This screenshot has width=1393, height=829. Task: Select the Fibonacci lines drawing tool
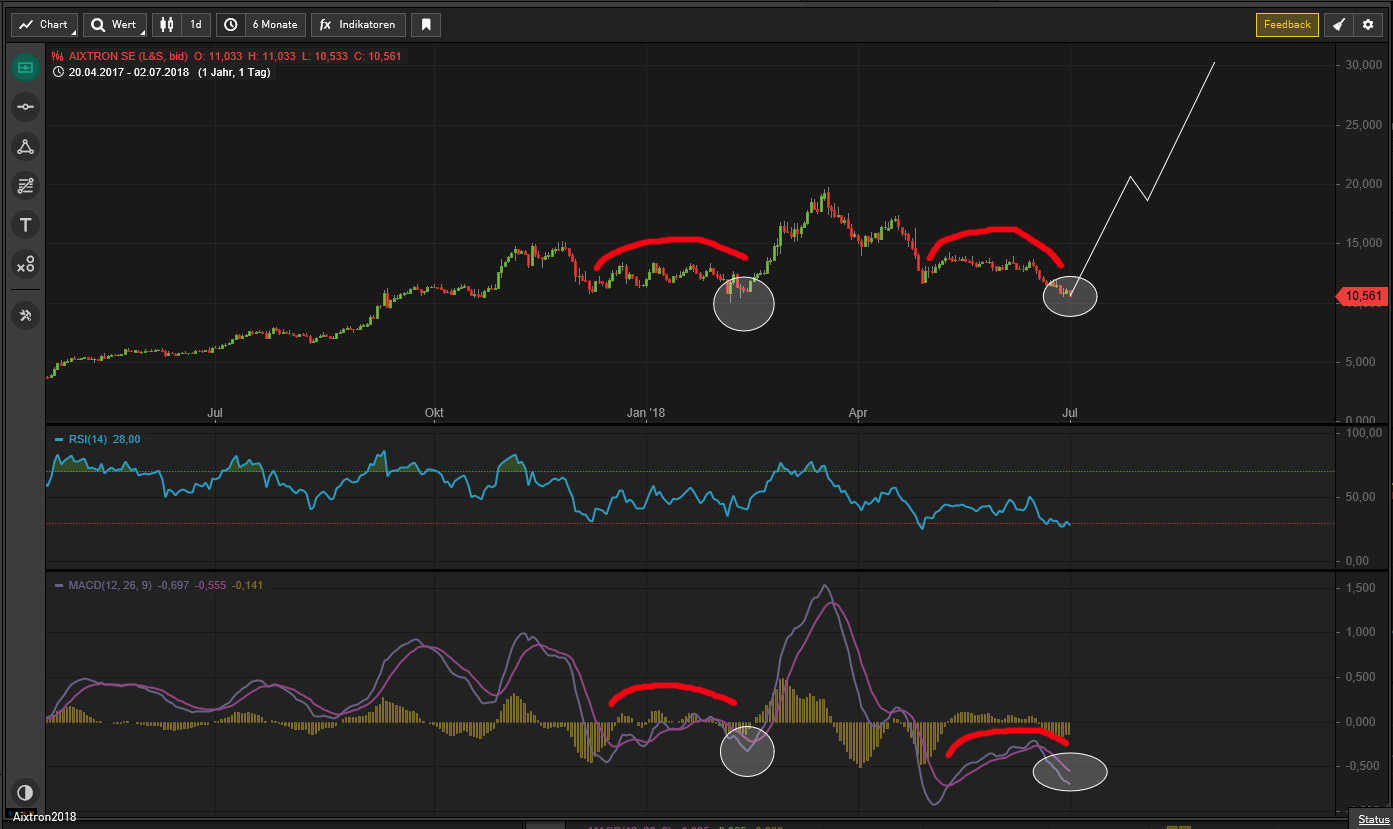pyautogui.click(x=25, y=185)
